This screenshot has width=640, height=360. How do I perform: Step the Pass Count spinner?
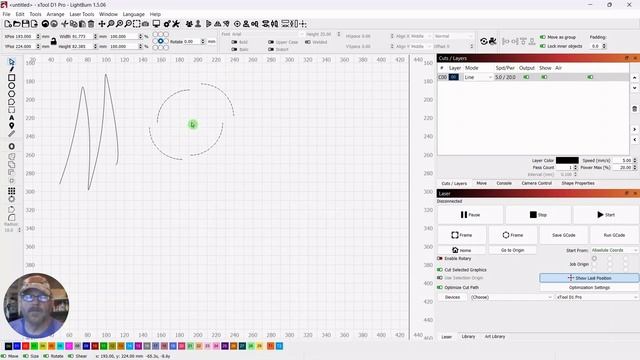coord(576,167)
